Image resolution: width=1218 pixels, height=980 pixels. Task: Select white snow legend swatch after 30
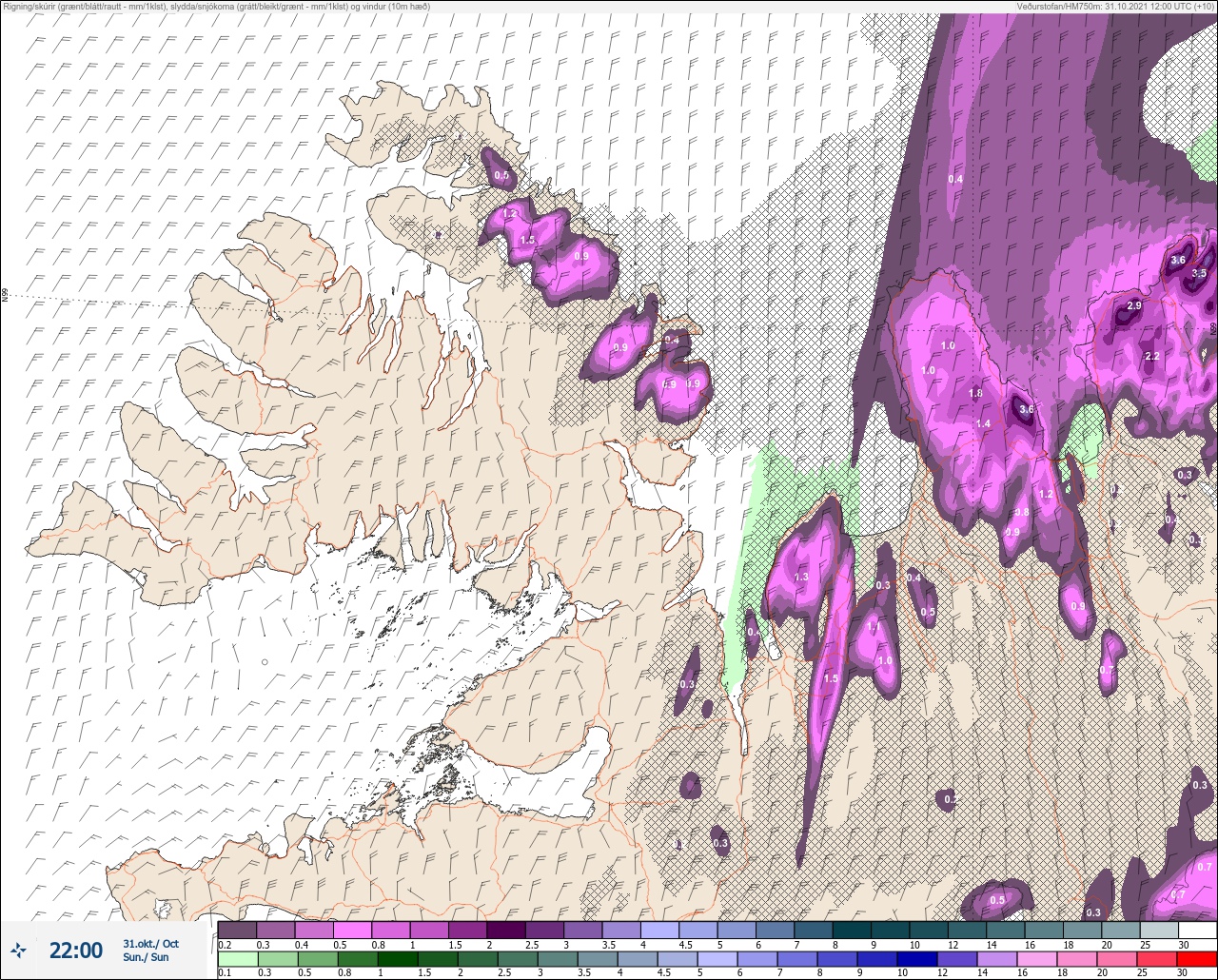1197,930
